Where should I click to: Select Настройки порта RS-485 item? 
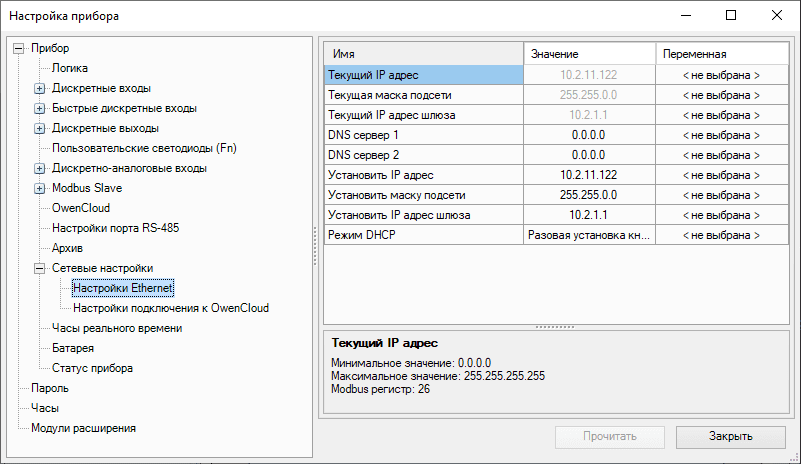tap(115, 228)
